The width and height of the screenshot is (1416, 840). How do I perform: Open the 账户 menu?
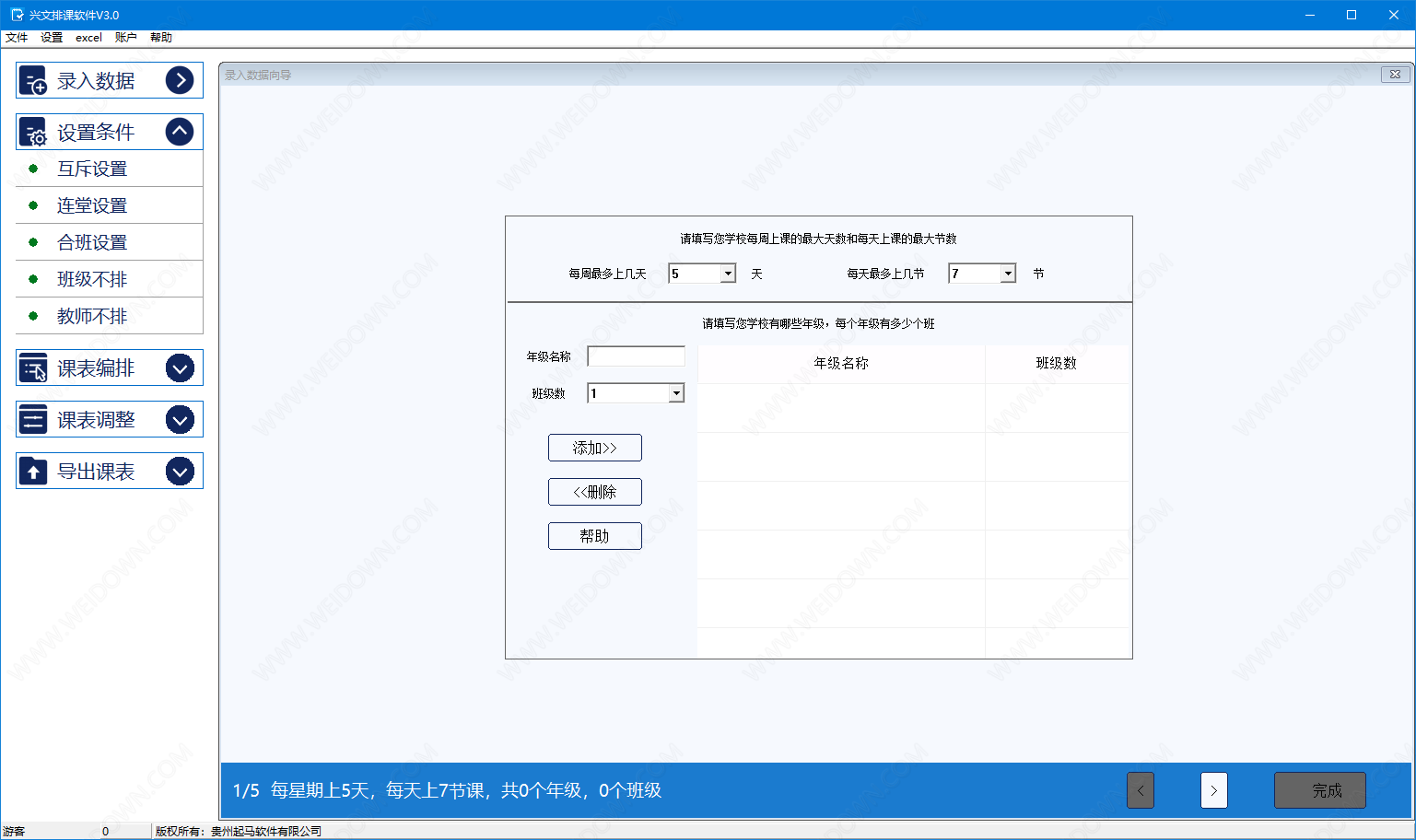pos(125,38)
